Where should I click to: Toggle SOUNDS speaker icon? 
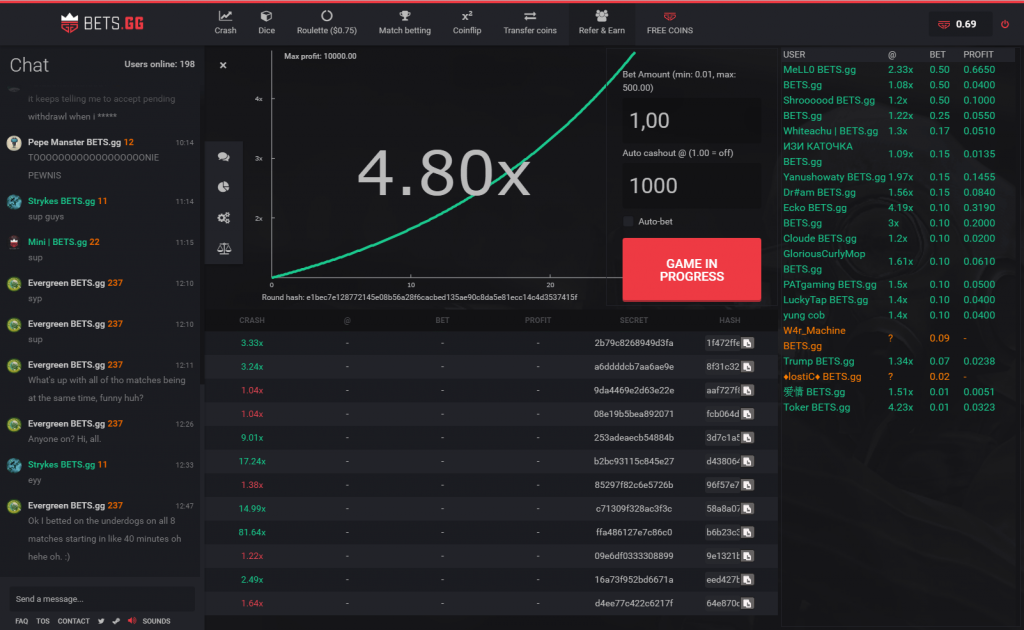point(132,621)
